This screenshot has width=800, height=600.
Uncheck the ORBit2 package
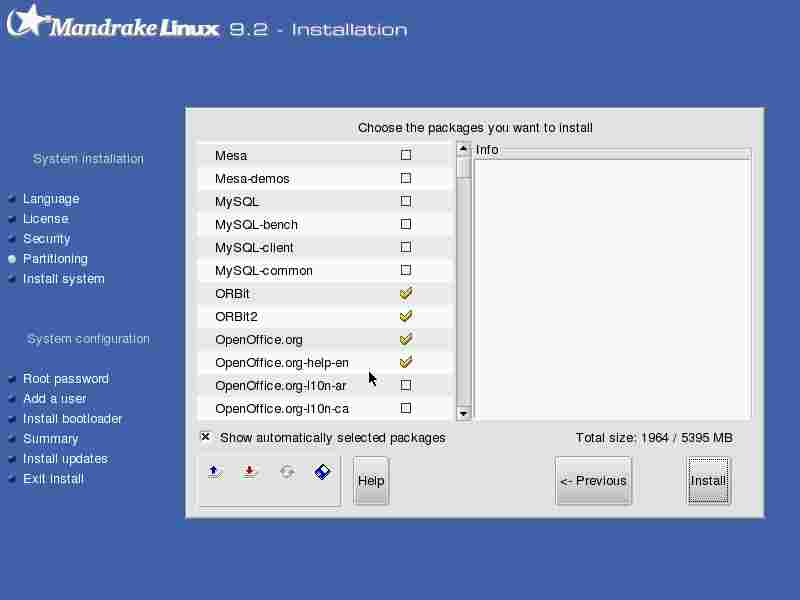tap(406, 316)
